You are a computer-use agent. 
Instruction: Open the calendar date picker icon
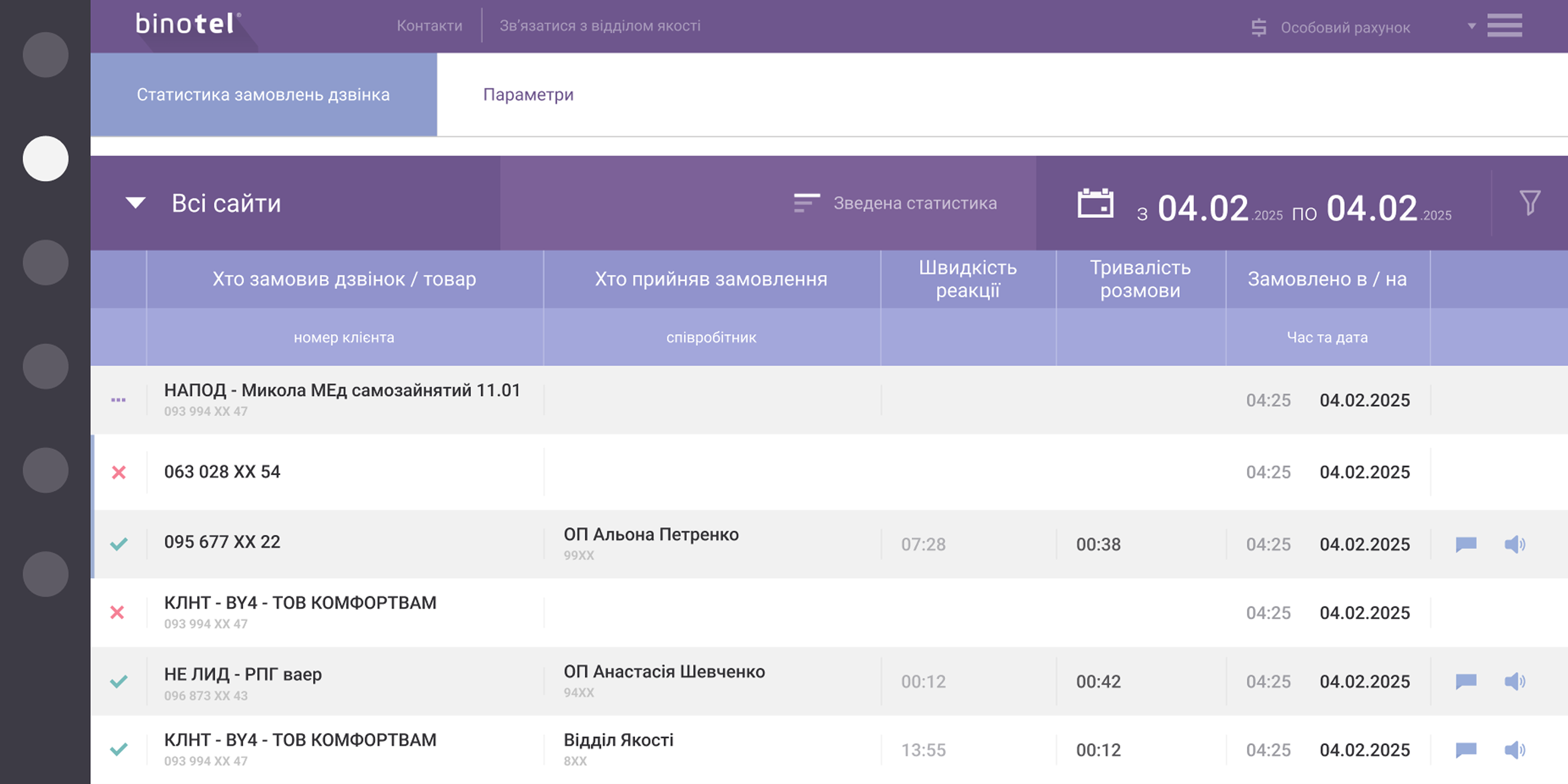pyautogui.click(x=1095, y=204)
